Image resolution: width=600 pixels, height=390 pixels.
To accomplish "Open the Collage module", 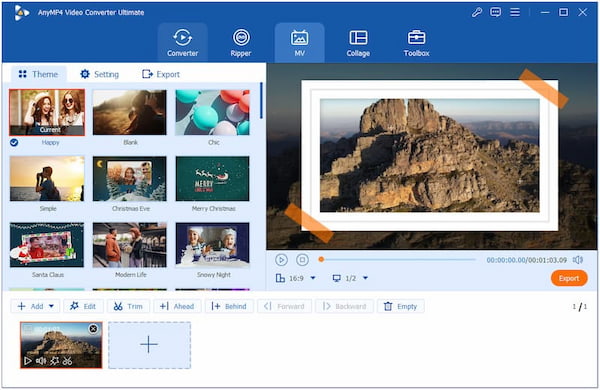I will click(358, 42).
